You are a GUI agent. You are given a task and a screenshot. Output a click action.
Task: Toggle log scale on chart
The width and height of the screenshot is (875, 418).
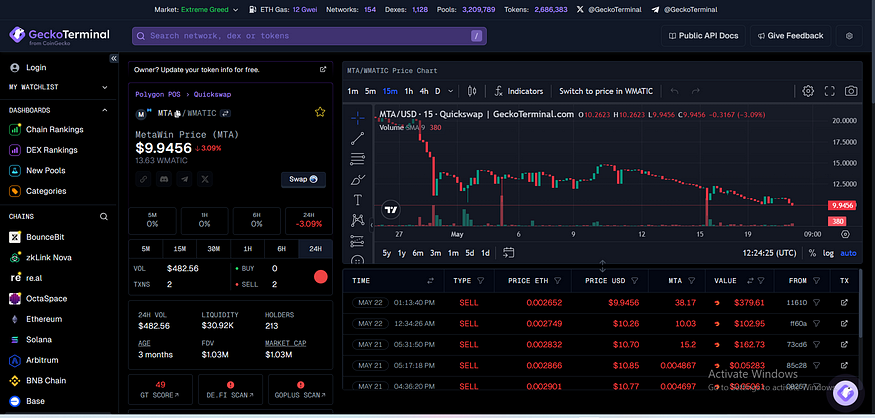pyautogui.click(x=828, y=253)
